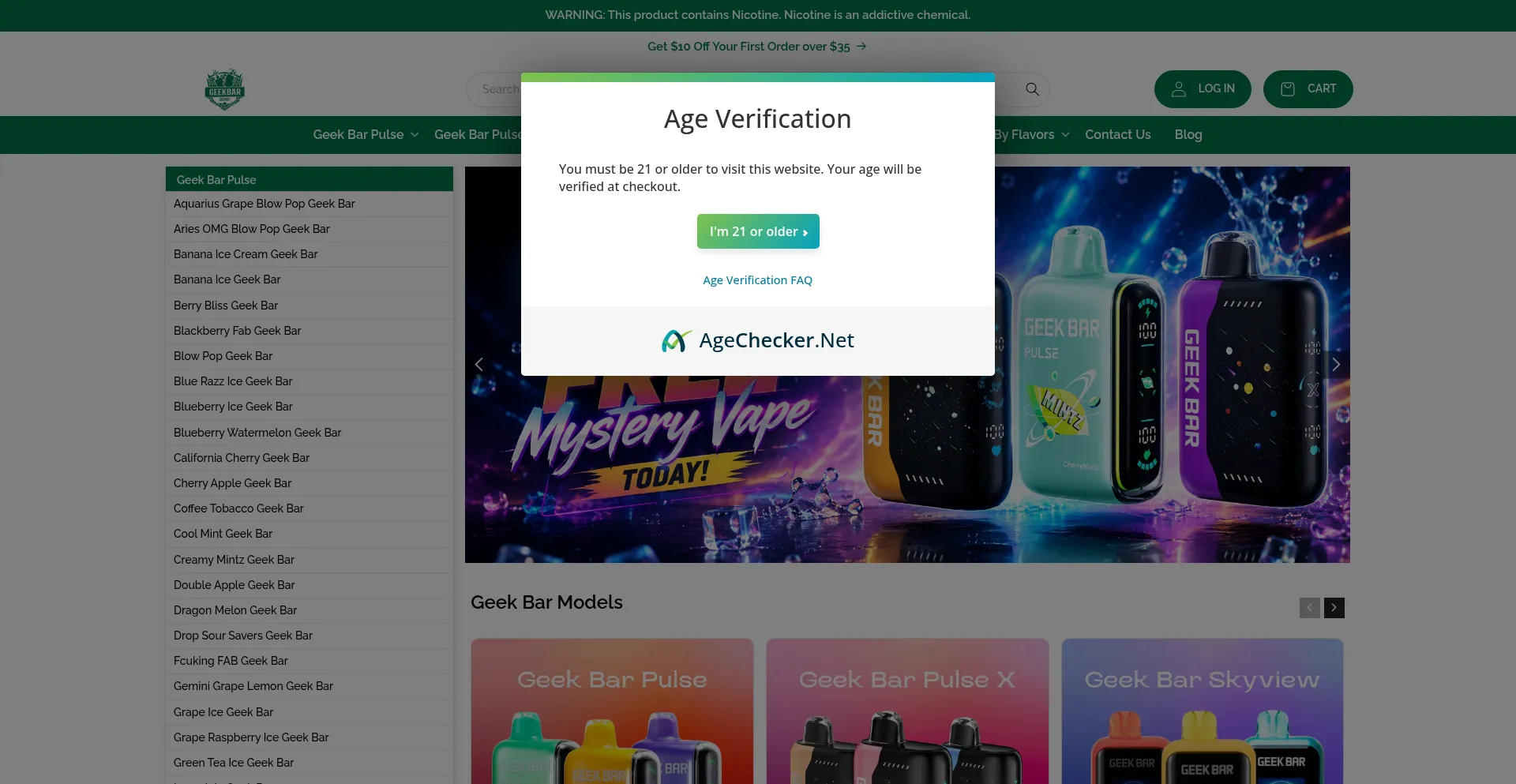Show next Geek Bar Models
This screenshot has width=1516, height=784.
click(1334, 607)
